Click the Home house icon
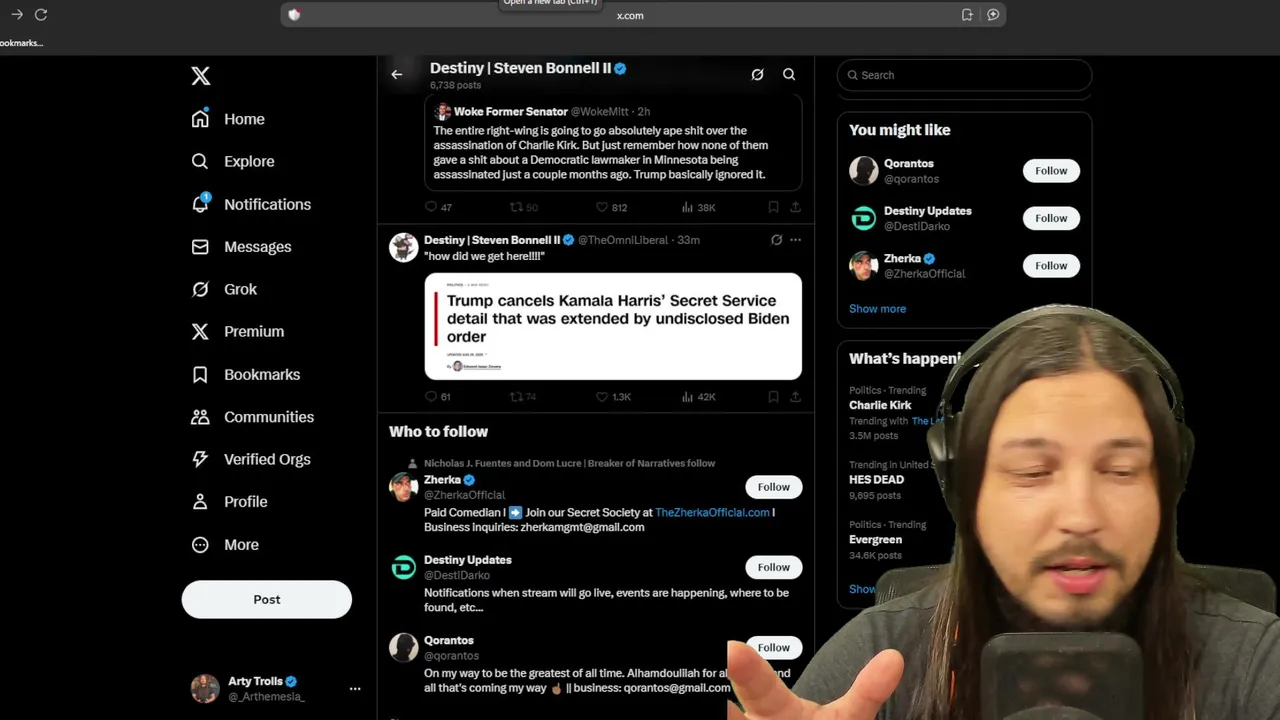The width and height of the screenshot is (1280, 720). tap(200, 119)
